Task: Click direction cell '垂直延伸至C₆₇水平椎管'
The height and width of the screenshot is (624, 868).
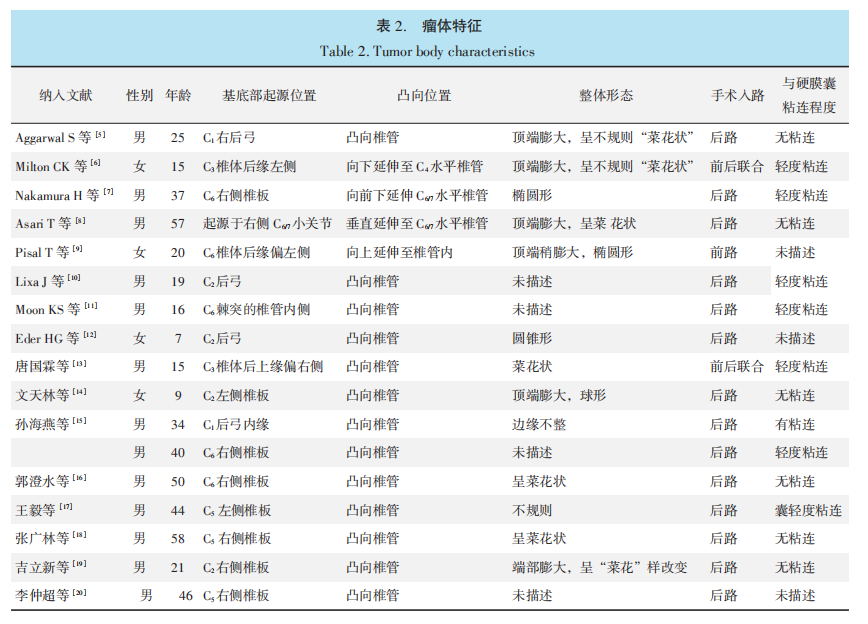Action: click(417, 223)
